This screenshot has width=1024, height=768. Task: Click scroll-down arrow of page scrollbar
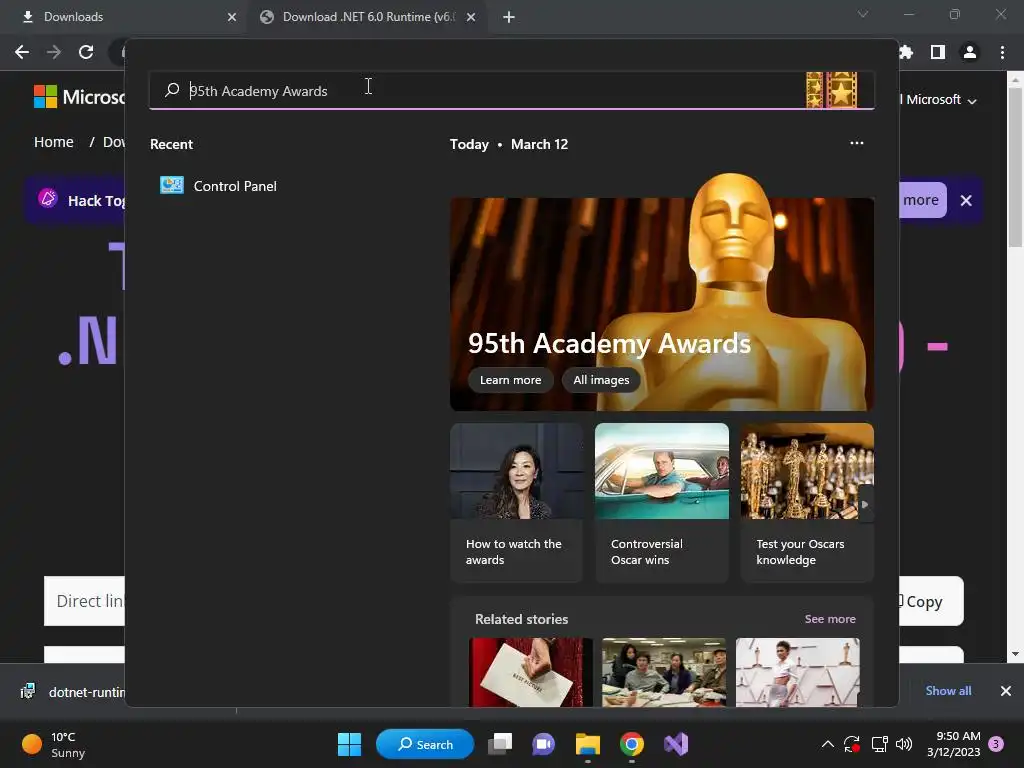[x=1015, y=654]
